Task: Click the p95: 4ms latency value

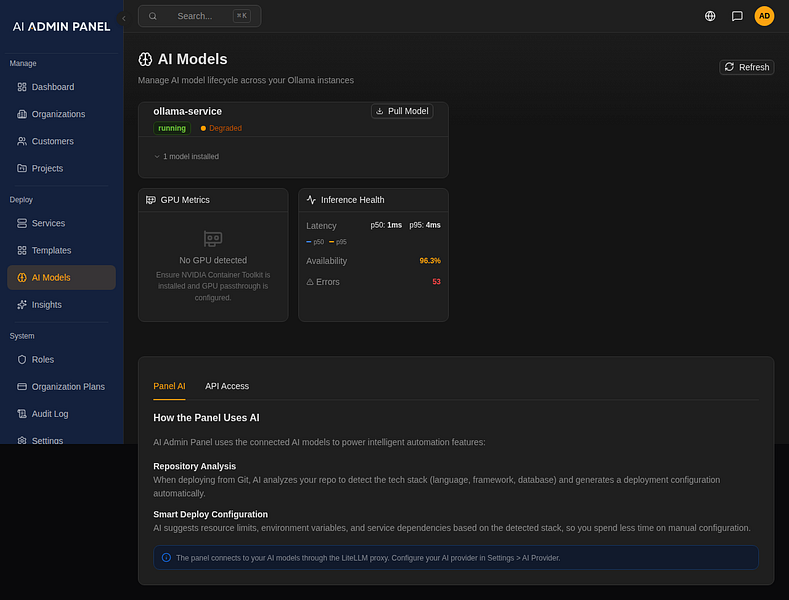Action: 425,225
